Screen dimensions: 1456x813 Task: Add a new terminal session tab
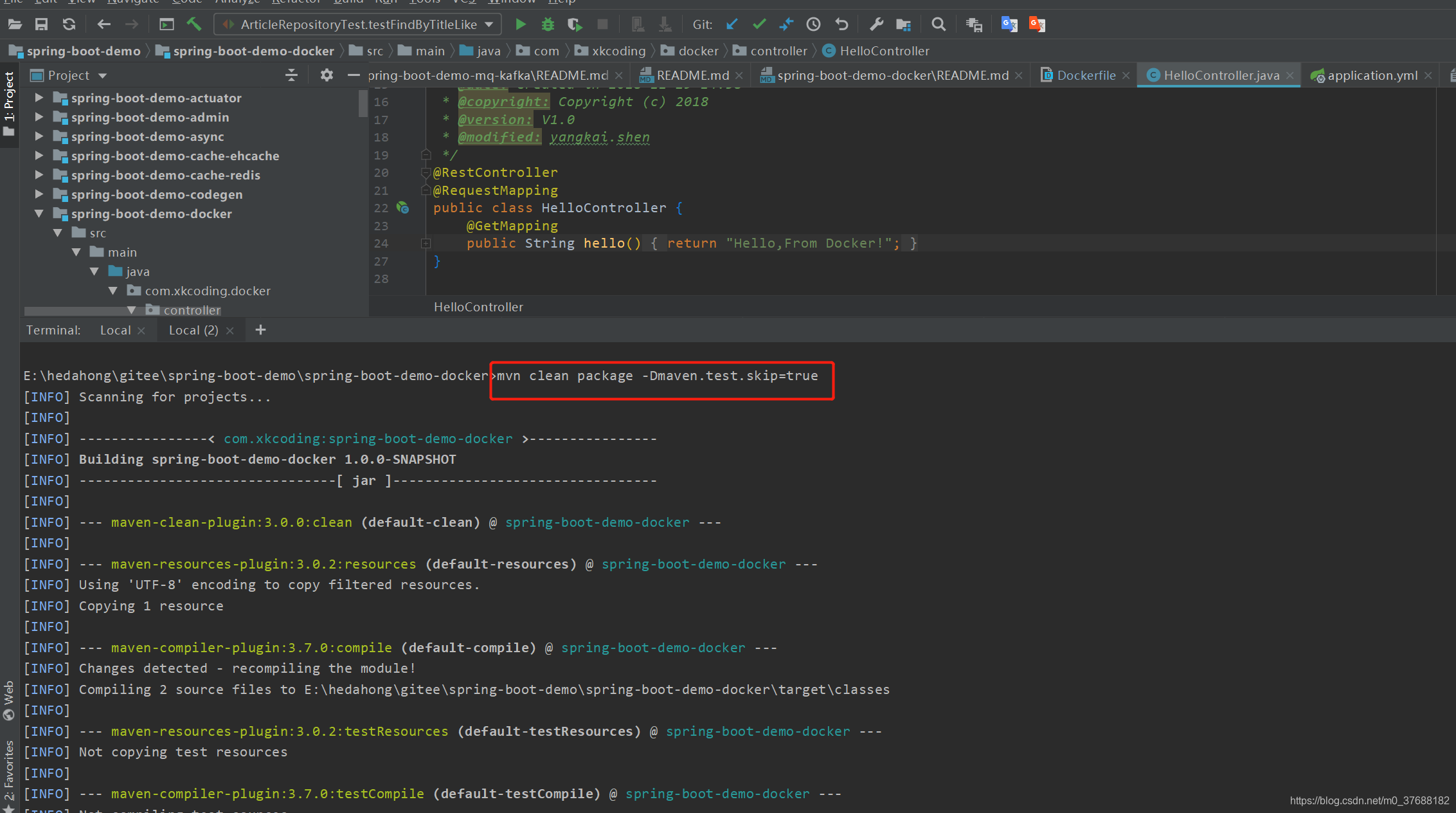point(260,330)
